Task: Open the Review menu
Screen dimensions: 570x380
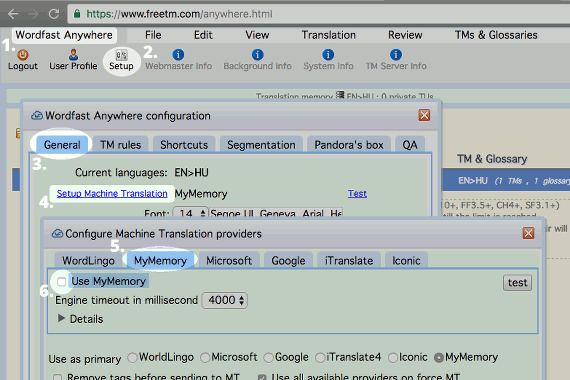Action: [x=405, y=35]
